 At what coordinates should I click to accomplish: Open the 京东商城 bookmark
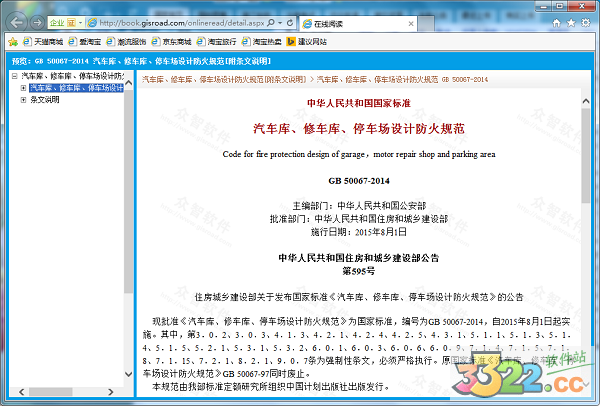[x=171, y=42]
